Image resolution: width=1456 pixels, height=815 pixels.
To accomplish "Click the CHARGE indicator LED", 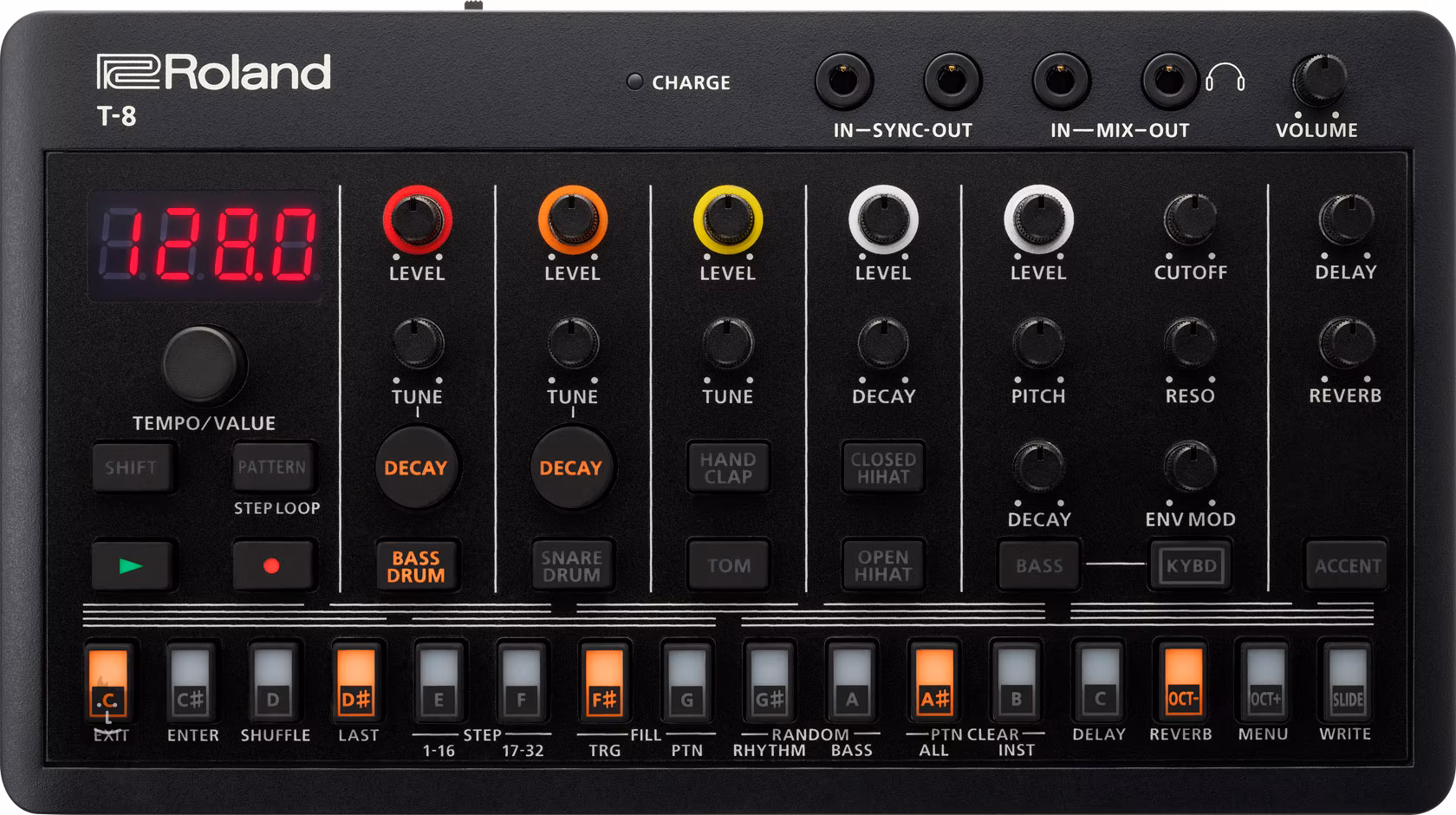I will pyautogui.click(x=634, y=81).
